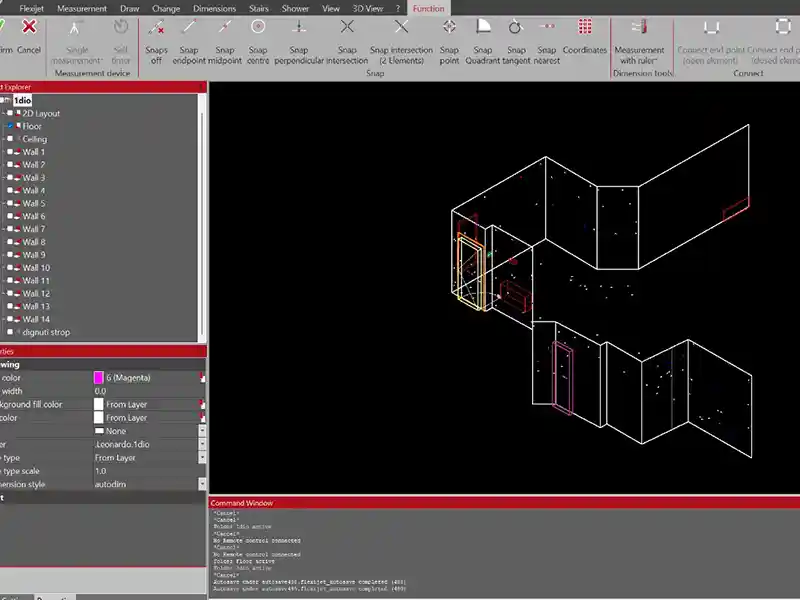
Task: Click the Magenta color swatch
Action: click(x=98, y=378)
